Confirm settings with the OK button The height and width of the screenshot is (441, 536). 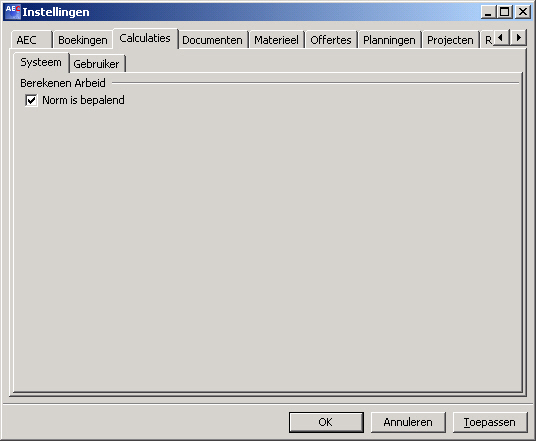pos(326,422)
